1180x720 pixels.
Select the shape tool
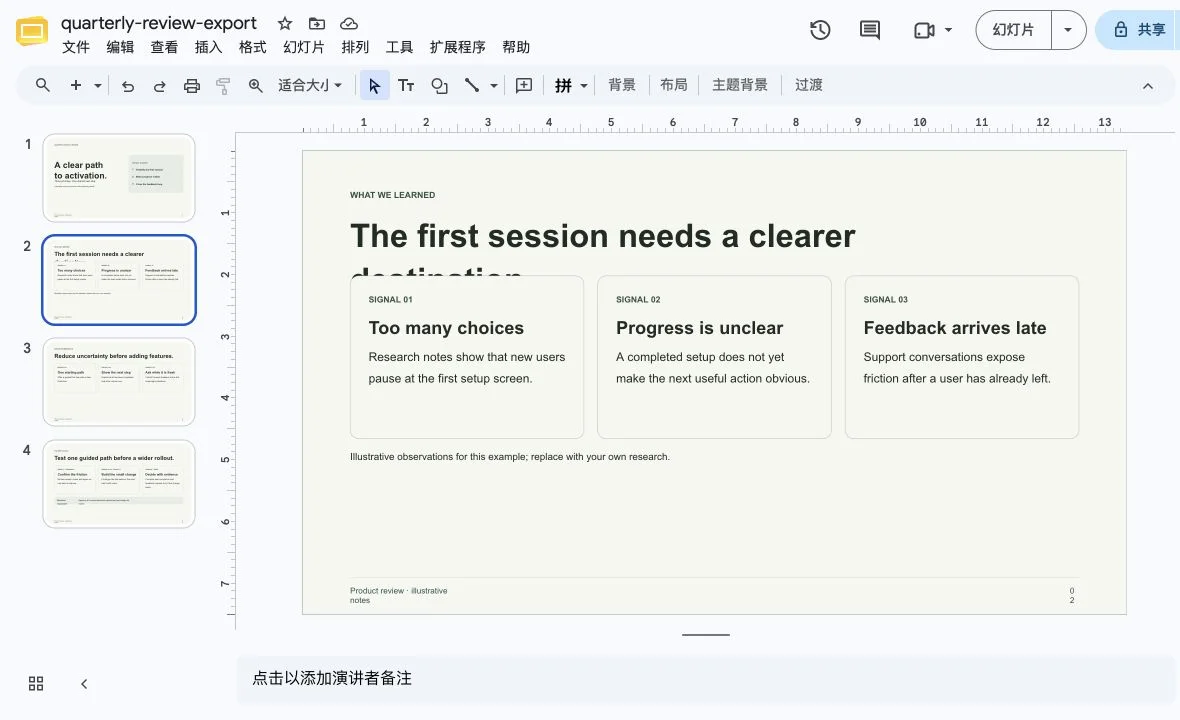[439, 86]
